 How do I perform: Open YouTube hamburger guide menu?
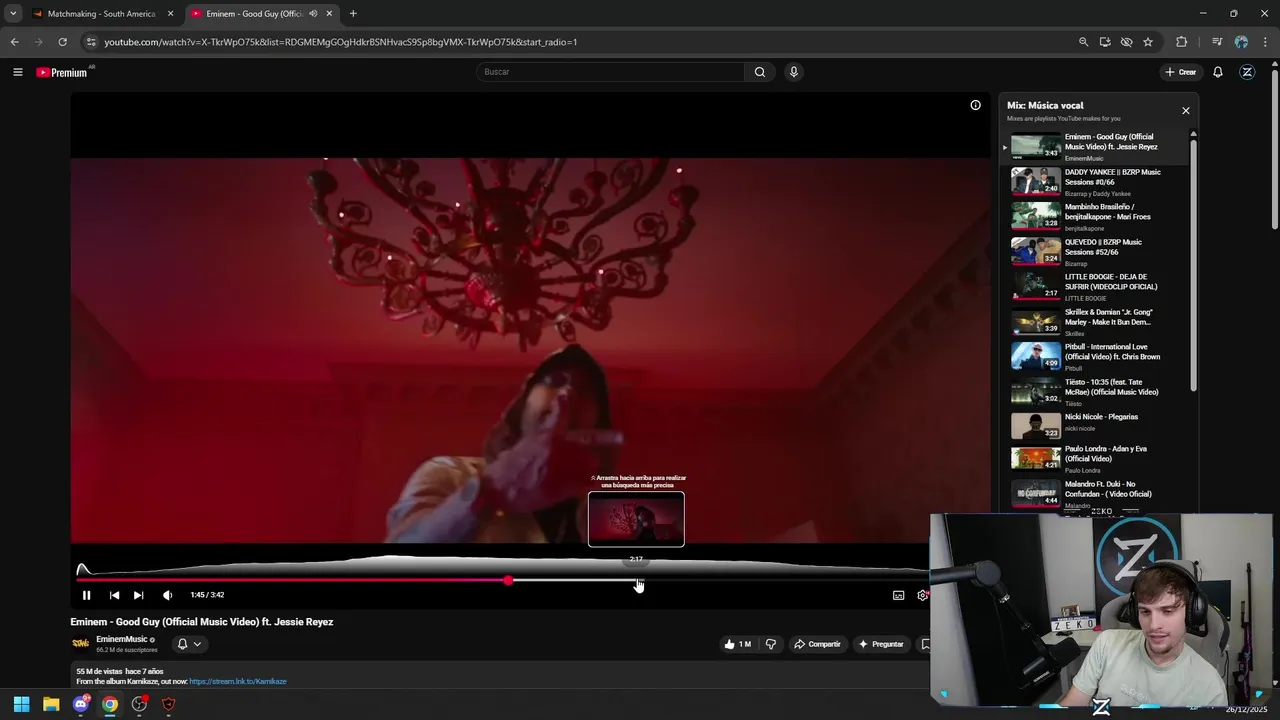pyautogui.click(x=17, y=72)
